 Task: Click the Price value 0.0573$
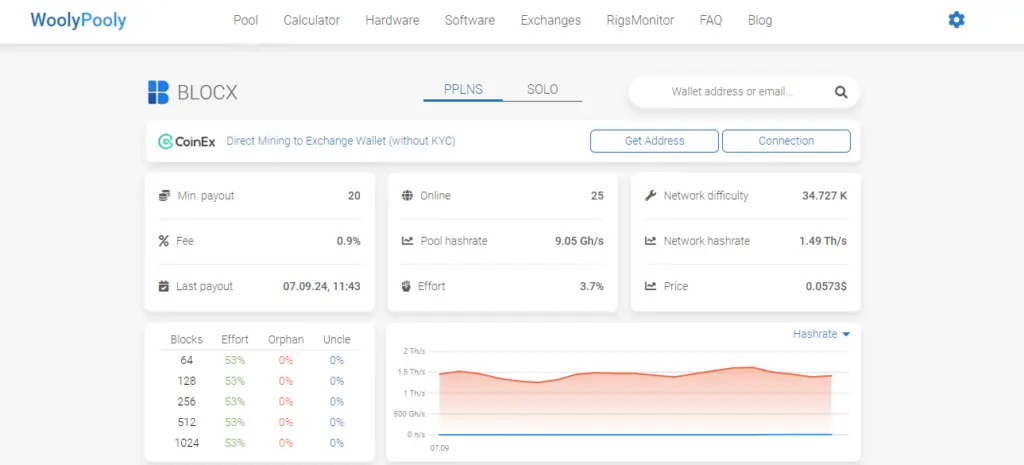(826, 286)
